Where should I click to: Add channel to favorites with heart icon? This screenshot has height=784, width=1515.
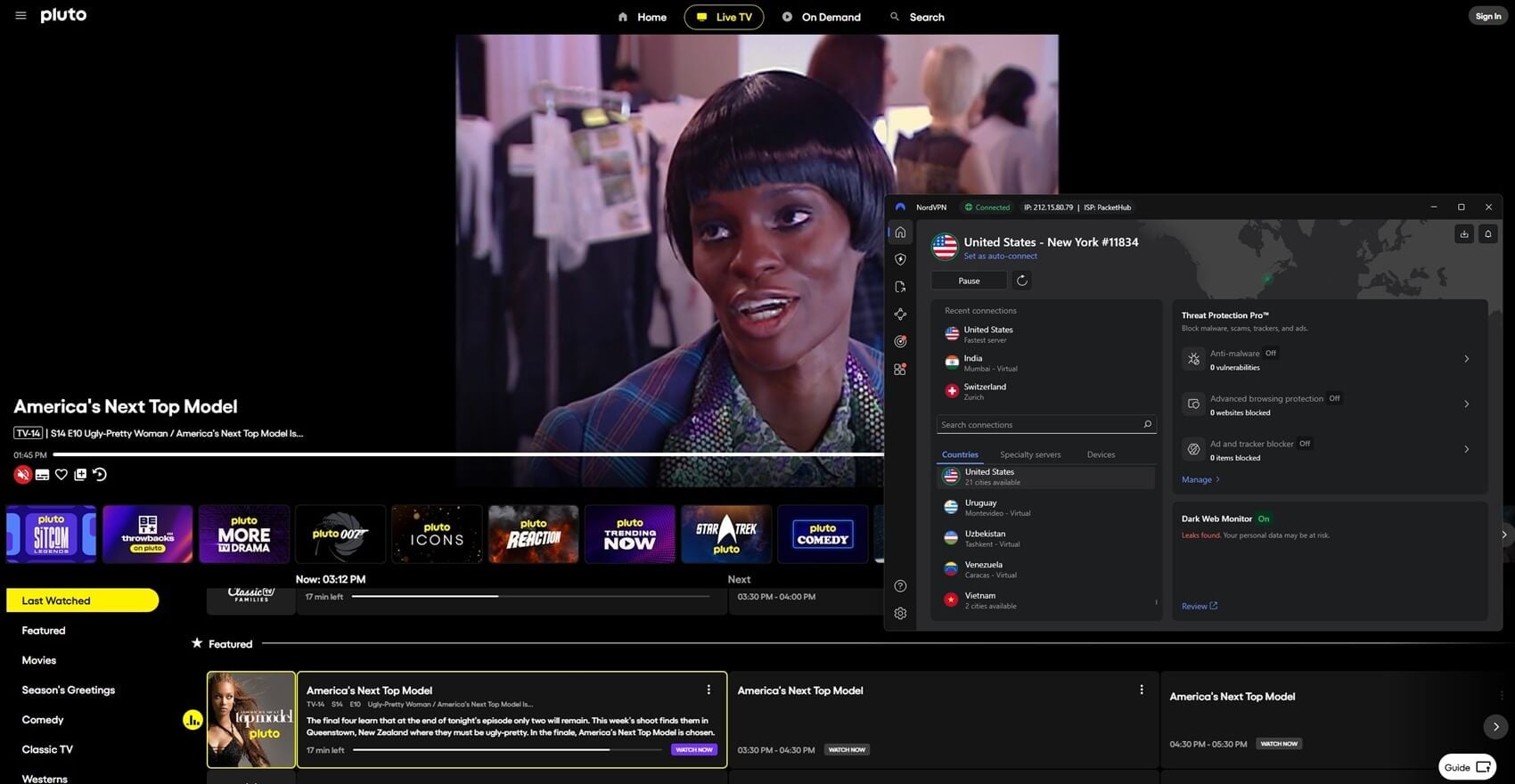61,475
